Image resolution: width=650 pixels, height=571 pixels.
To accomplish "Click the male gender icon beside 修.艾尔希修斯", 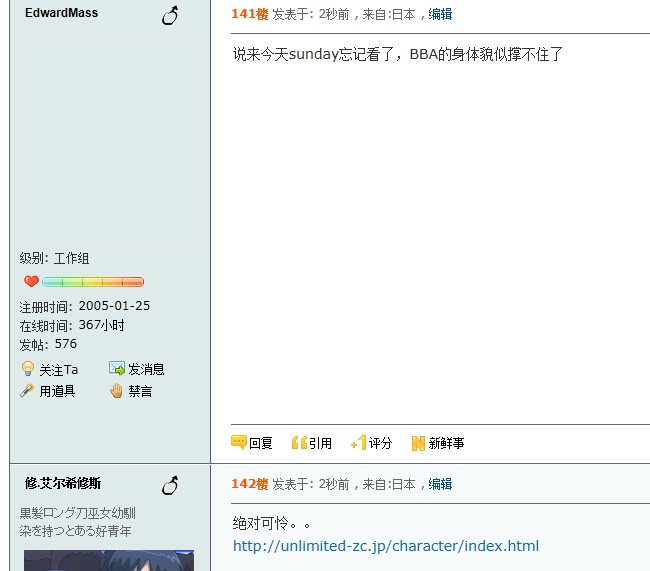I will coord(170,486).
